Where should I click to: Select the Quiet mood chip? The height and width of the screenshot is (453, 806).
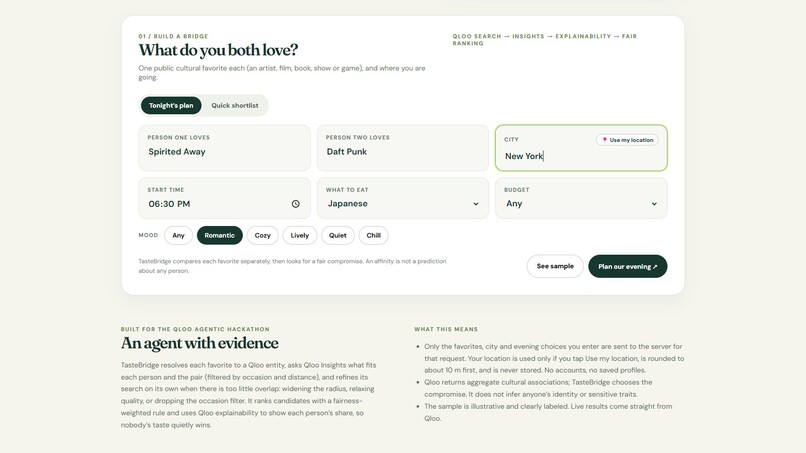338,235
